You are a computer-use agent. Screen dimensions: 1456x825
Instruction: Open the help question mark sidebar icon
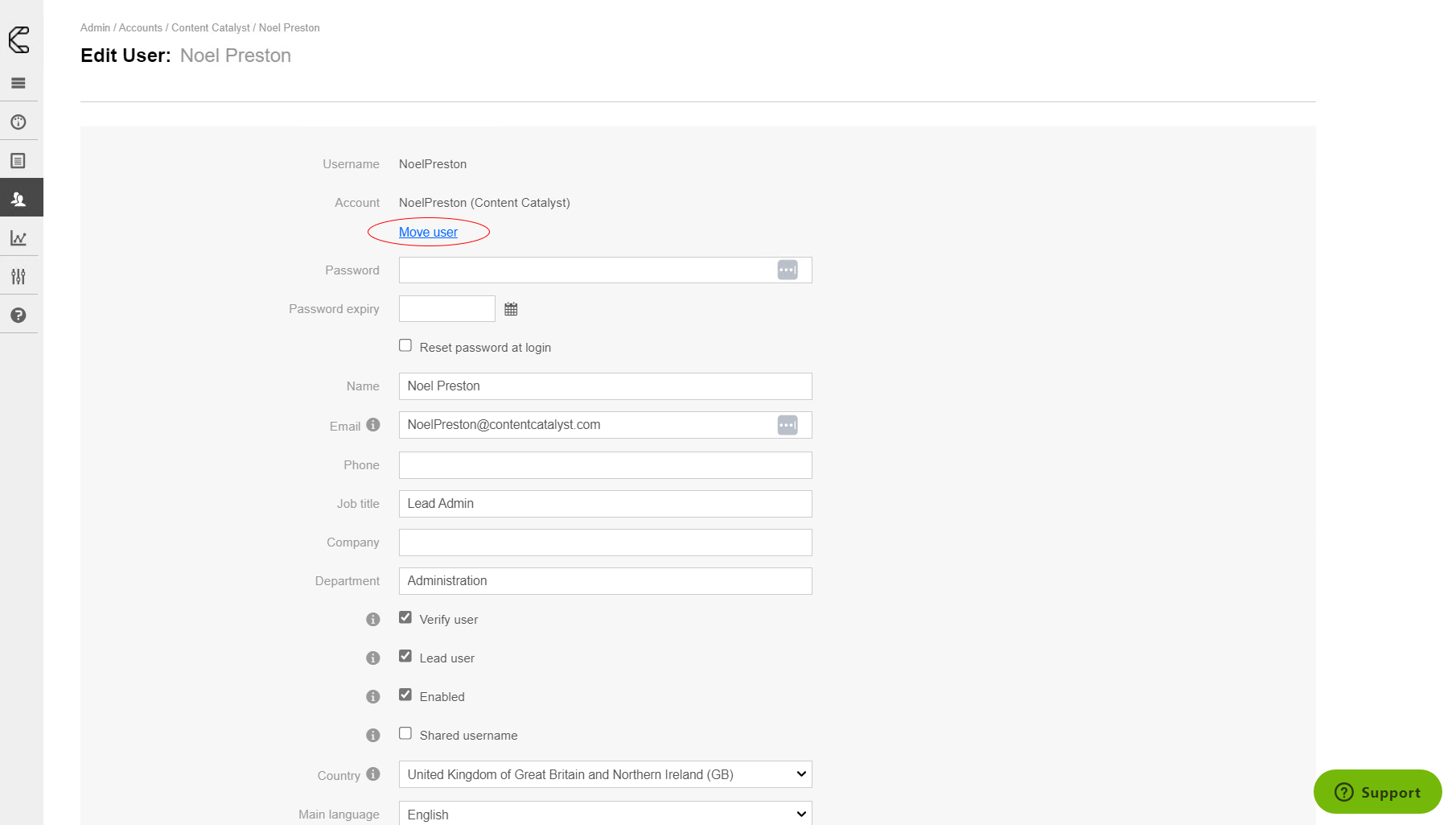[19, 316]
